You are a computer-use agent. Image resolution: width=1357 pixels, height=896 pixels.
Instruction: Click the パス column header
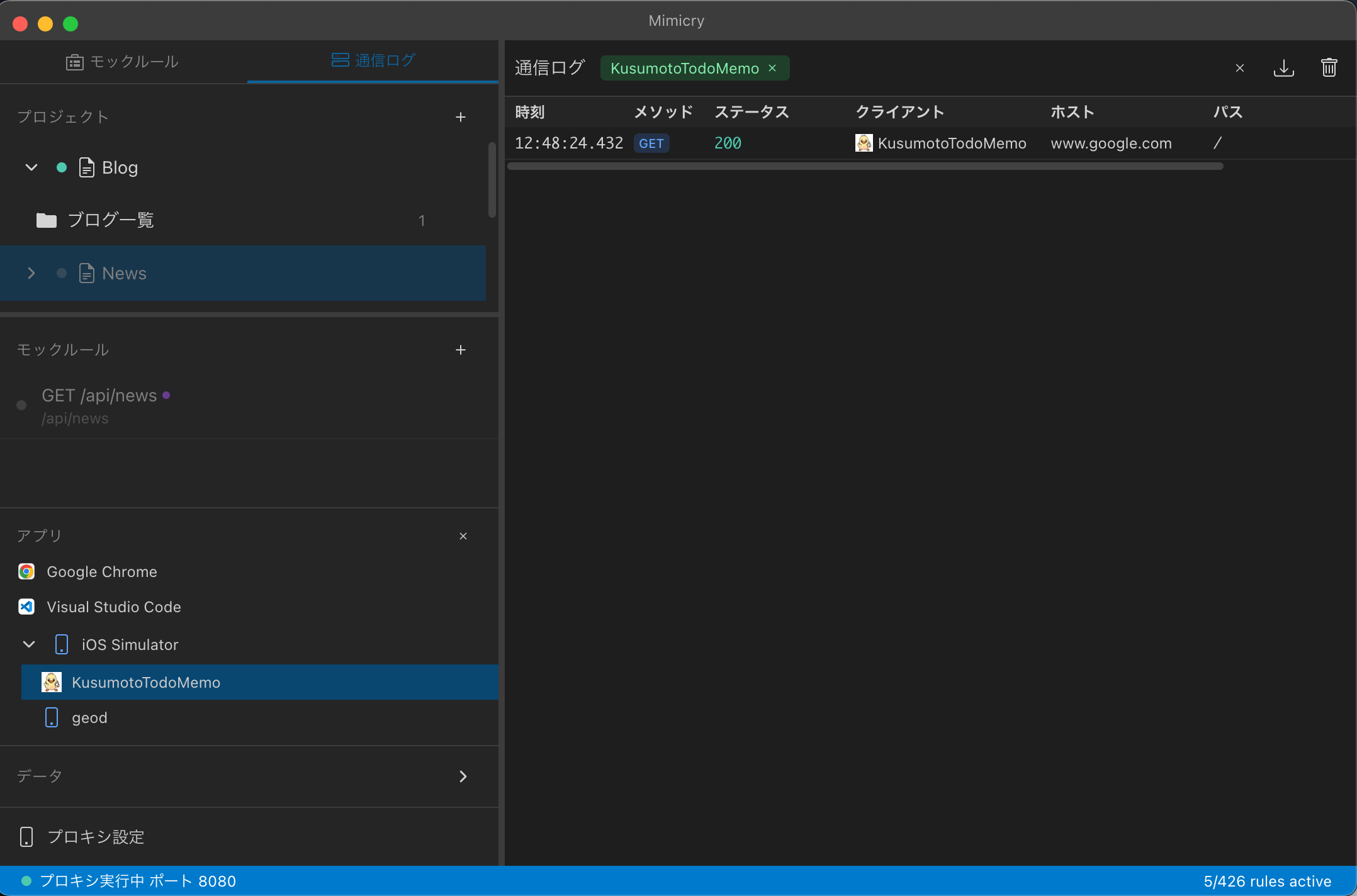(1228, 112)
